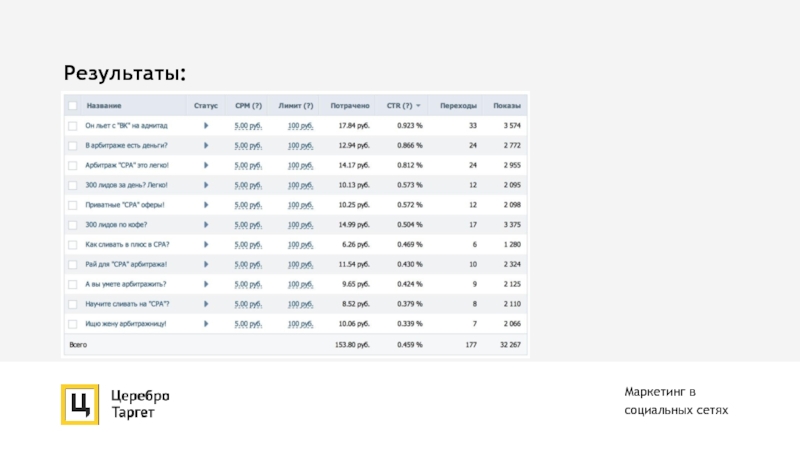Open limit value for "Научите сливать на CPA?"
Screen dimensions: 800x450
(x=300, y=304)
